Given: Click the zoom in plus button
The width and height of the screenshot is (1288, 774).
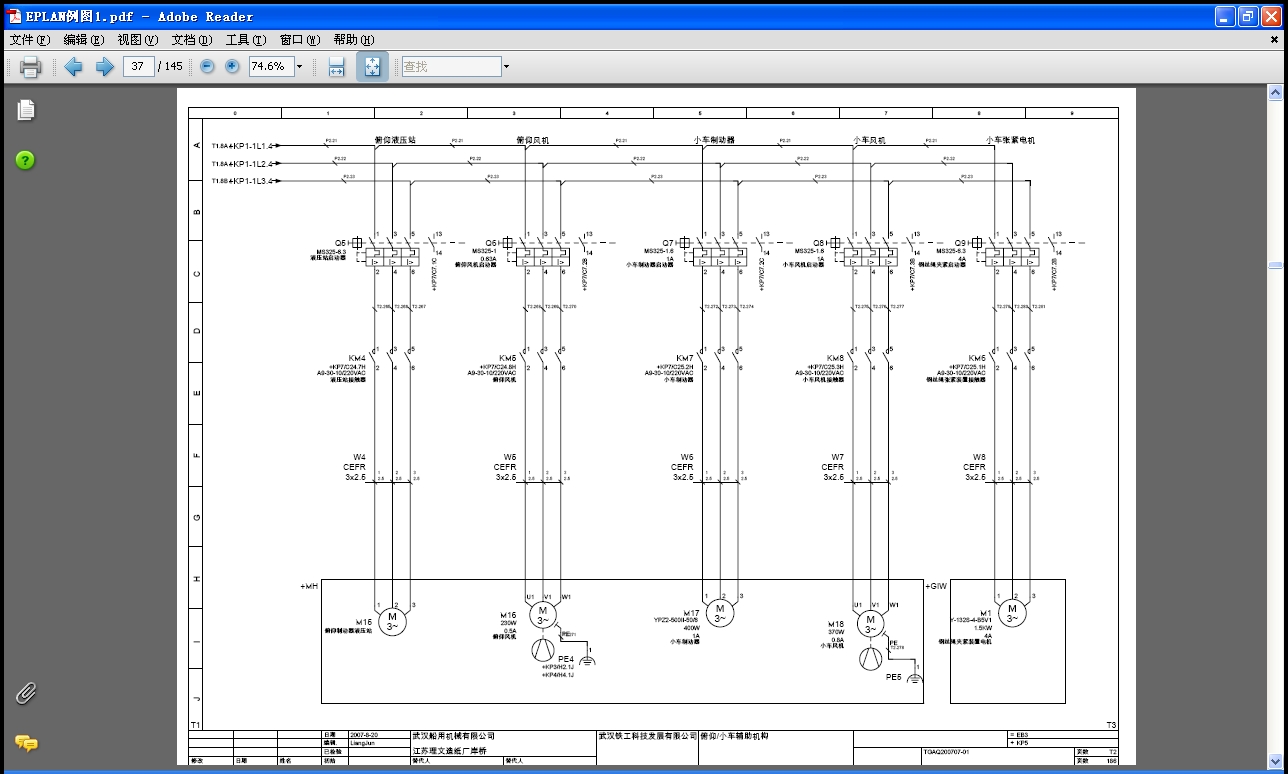Looking at the screenshot, I should 232,67.
